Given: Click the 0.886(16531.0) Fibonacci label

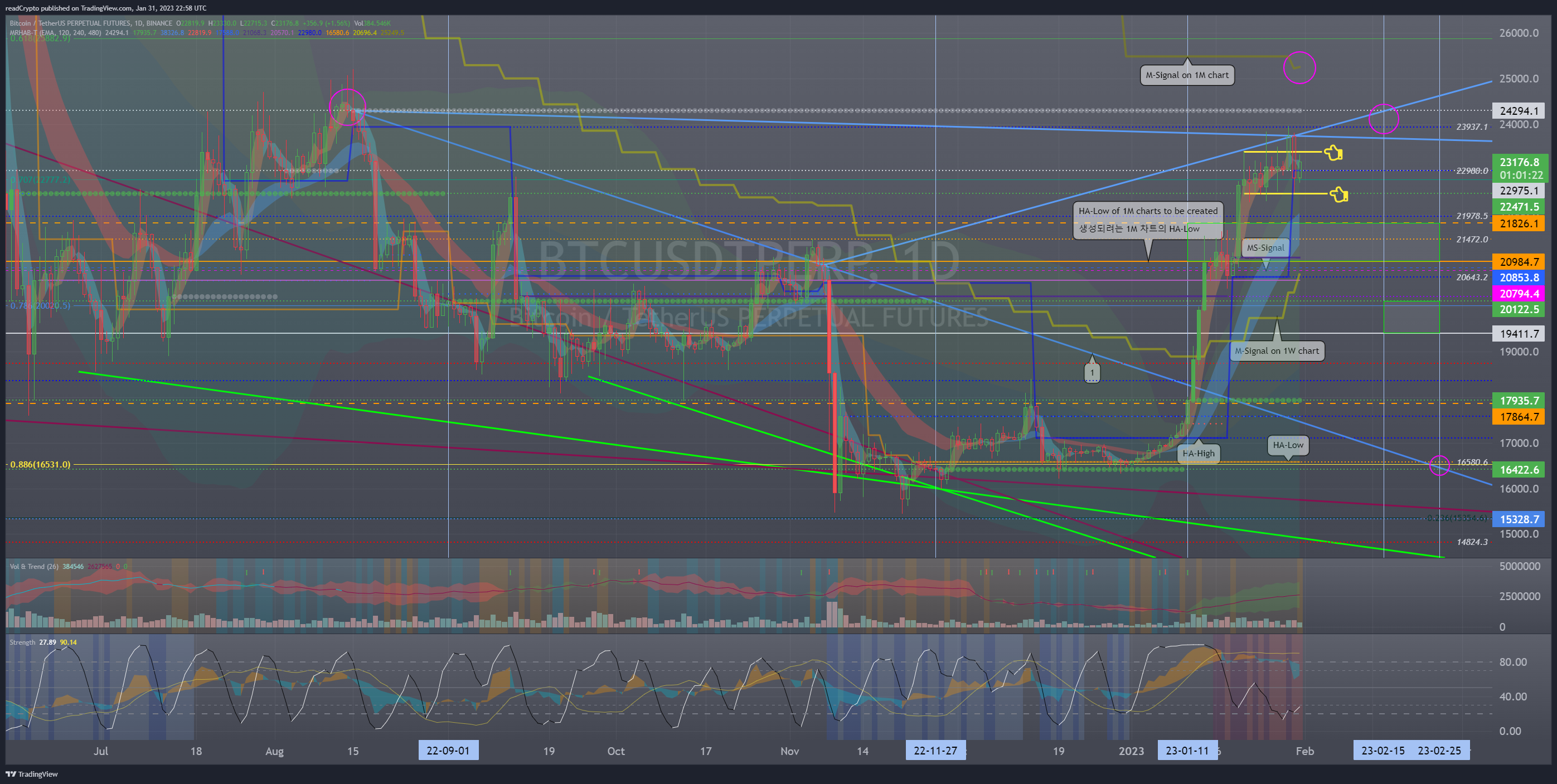Looking at the screenshot, I should 40,465.
